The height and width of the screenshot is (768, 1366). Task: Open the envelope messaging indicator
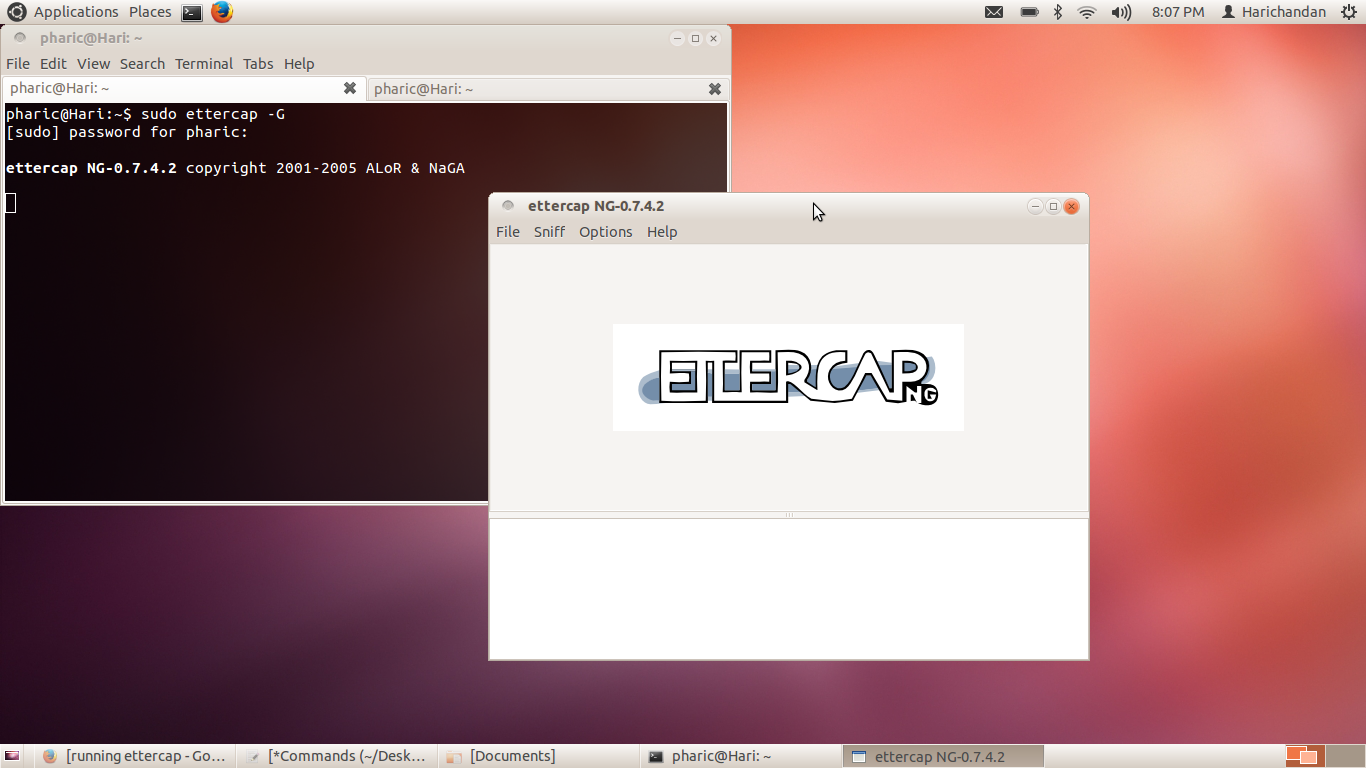(x=994, y=12)
